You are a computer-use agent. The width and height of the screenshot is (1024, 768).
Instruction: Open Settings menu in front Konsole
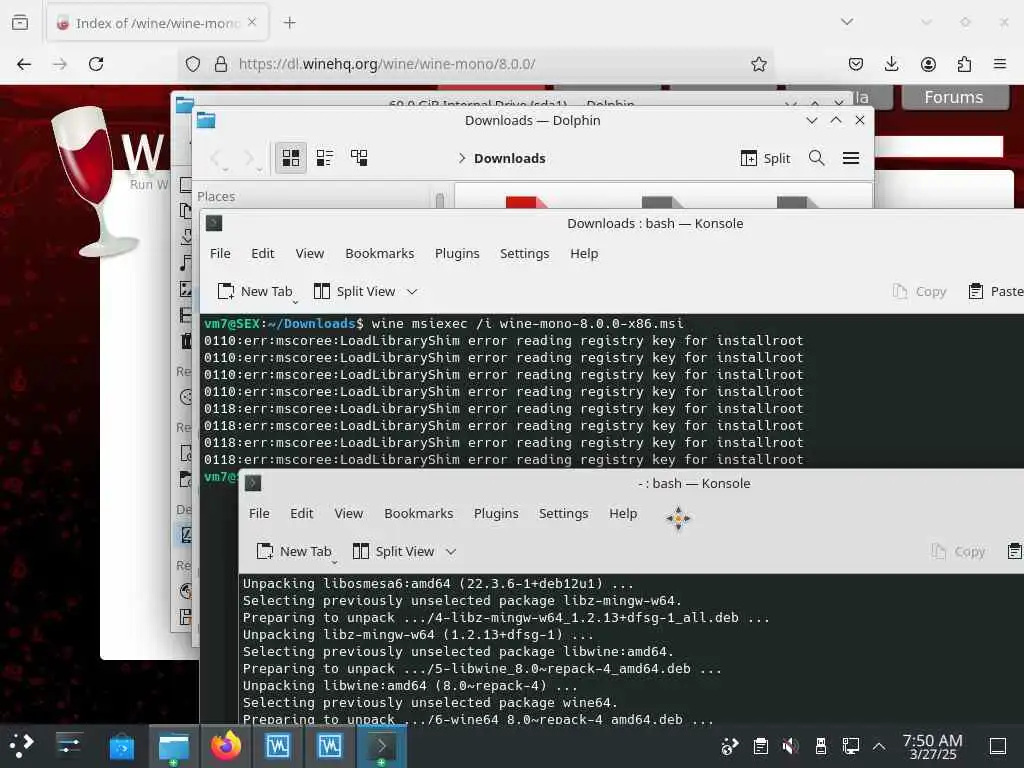click(x=564, y=513)
